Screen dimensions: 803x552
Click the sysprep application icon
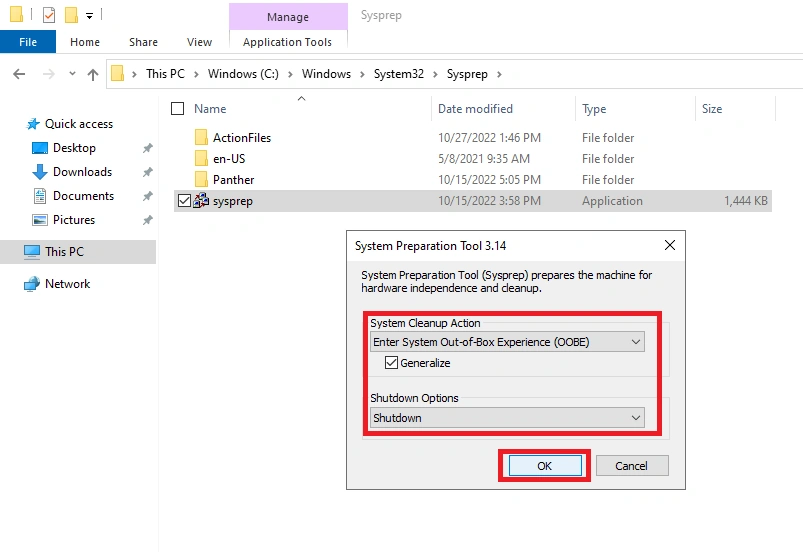[x=201, y=201]
